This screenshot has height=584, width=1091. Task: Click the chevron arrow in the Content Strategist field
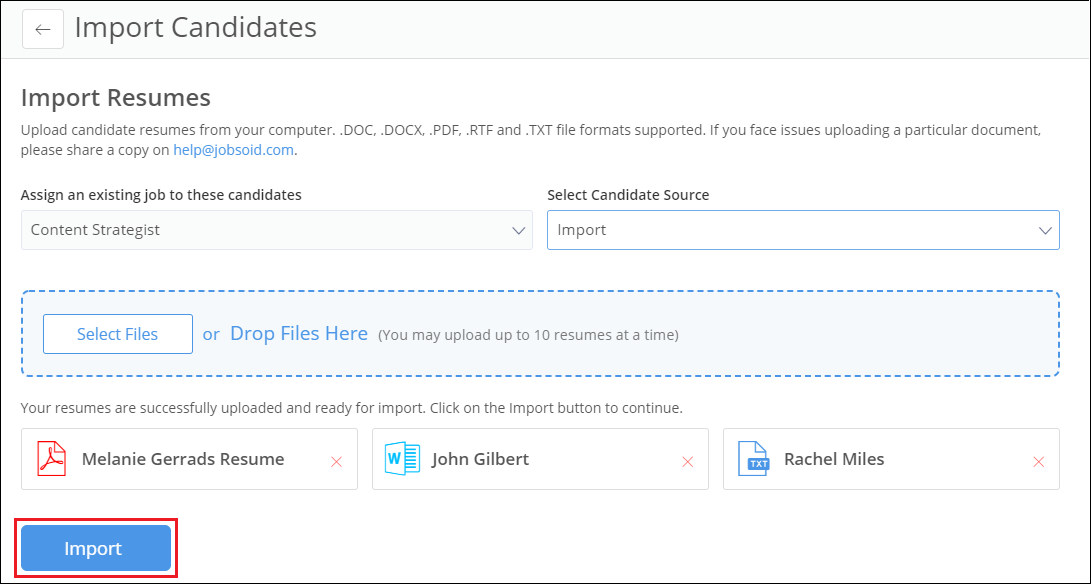tap(518, 230)
